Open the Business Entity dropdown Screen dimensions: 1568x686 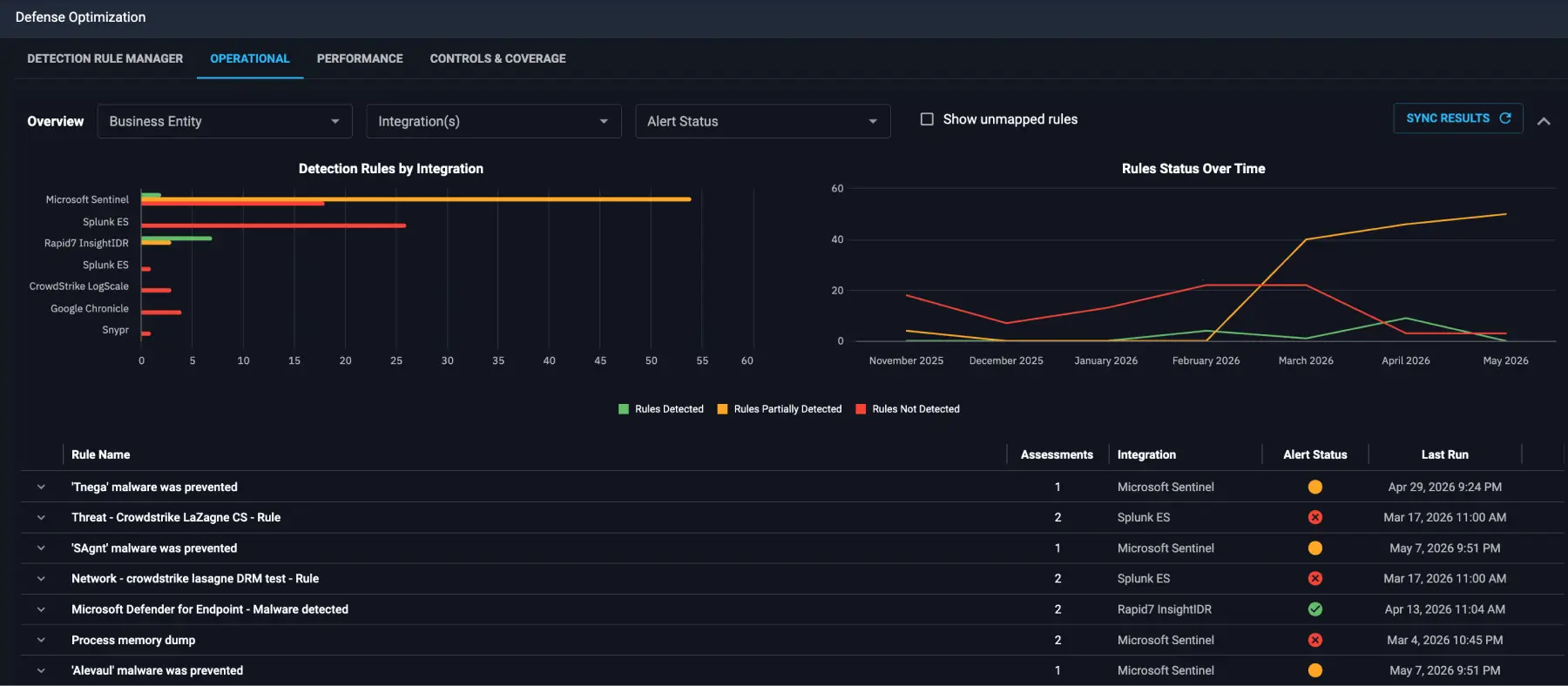click(x=225, y=121)
